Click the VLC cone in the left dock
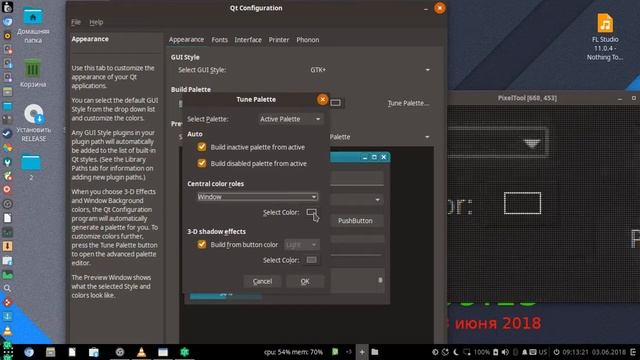Screen dimensions: 640x360 tap(7, 331)
